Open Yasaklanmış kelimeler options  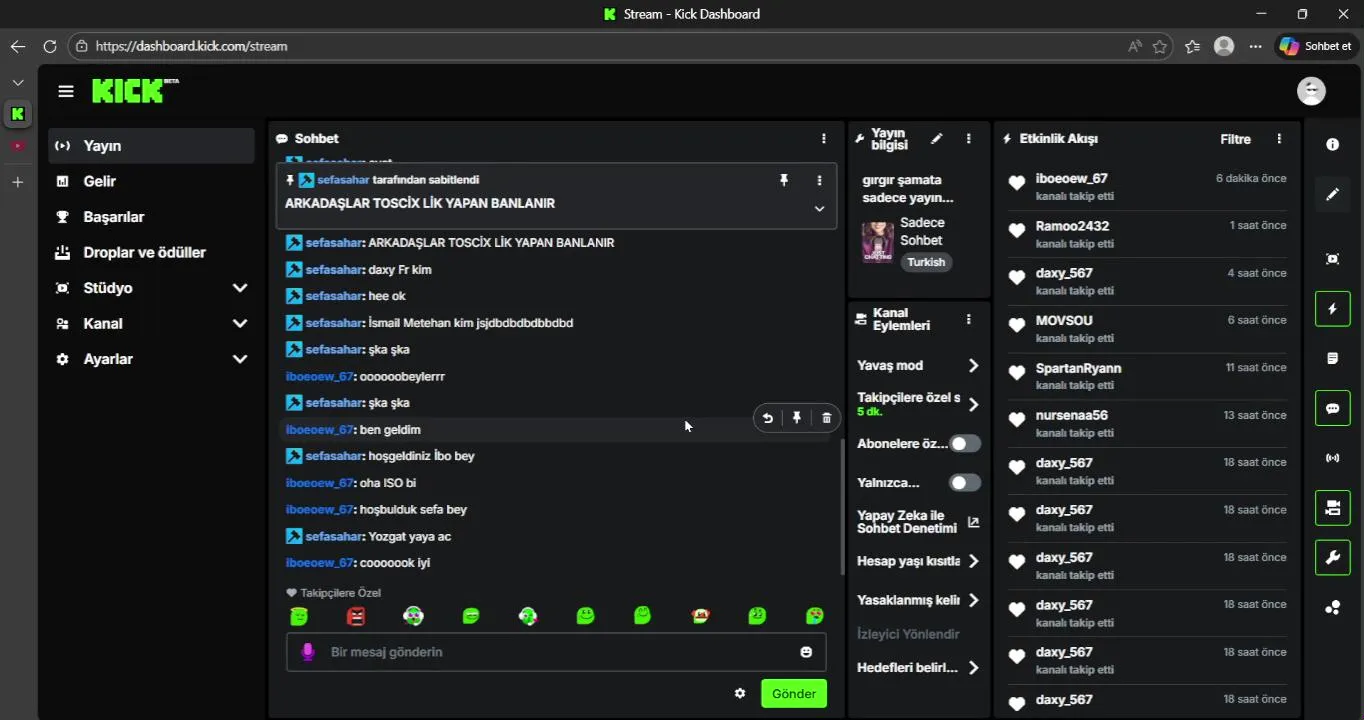[x=918, y=600]
